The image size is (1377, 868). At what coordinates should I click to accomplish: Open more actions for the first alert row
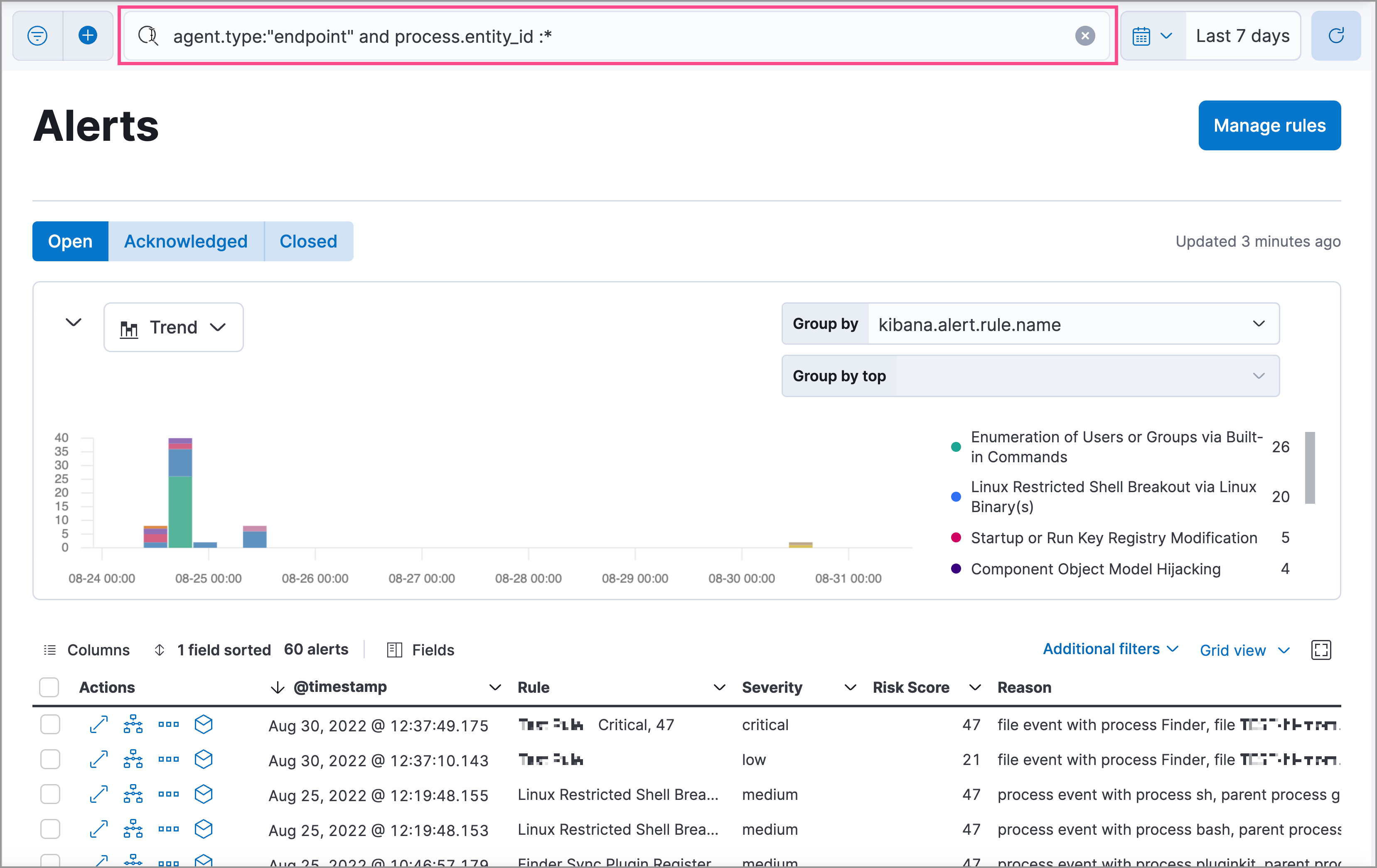click(x=168, y=725)
